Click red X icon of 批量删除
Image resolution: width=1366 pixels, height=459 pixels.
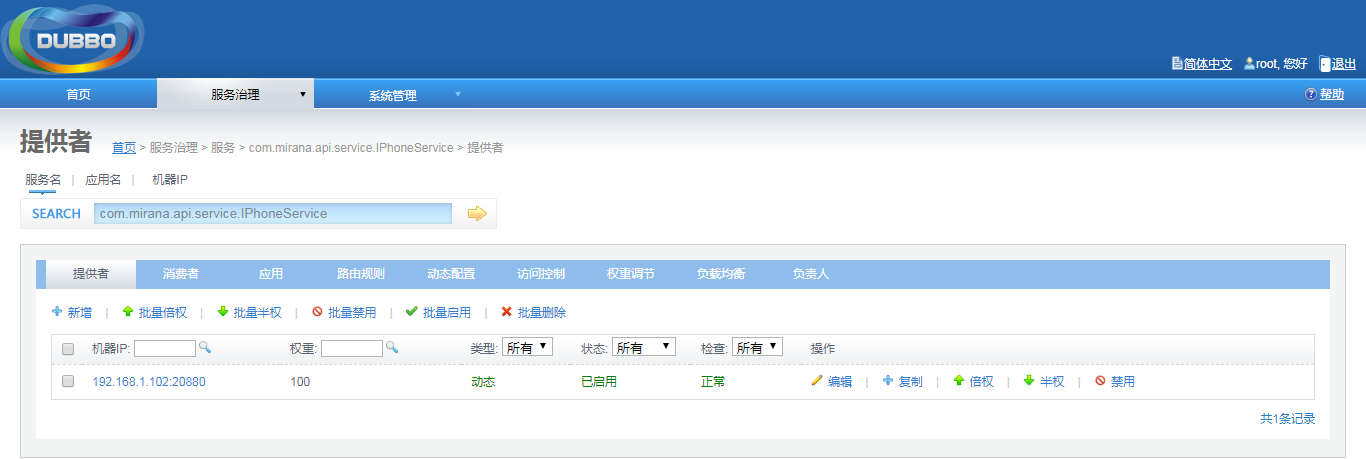click(x=507, y=312)
